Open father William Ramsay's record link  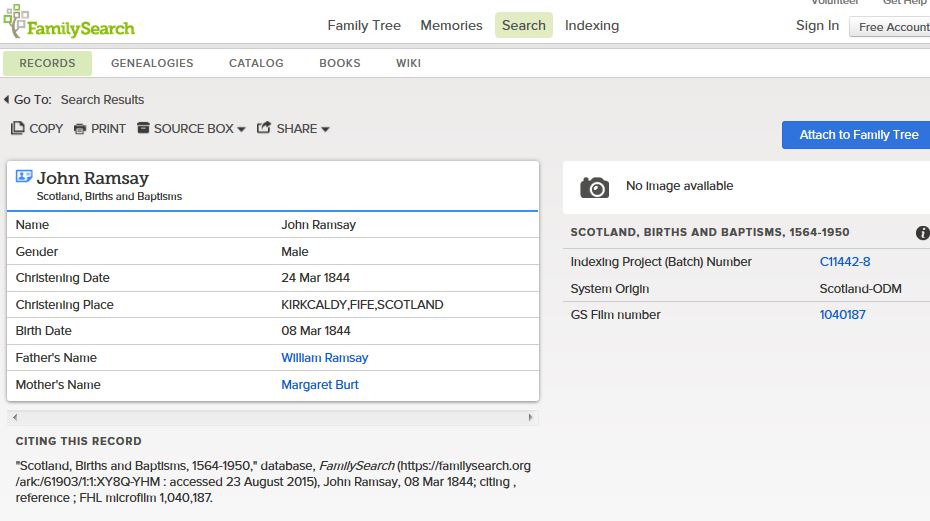pos(324,358)
